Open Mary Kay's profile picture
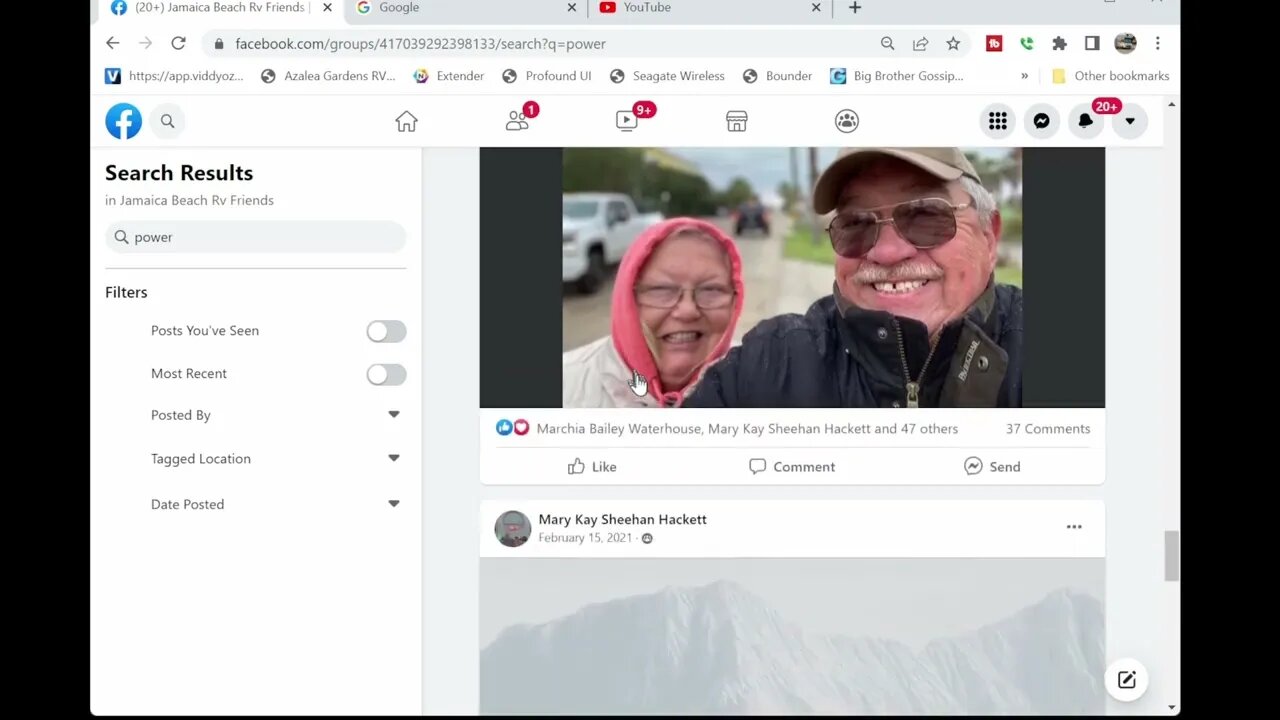Screen dimensions: 1280x720 coord(513,528)
